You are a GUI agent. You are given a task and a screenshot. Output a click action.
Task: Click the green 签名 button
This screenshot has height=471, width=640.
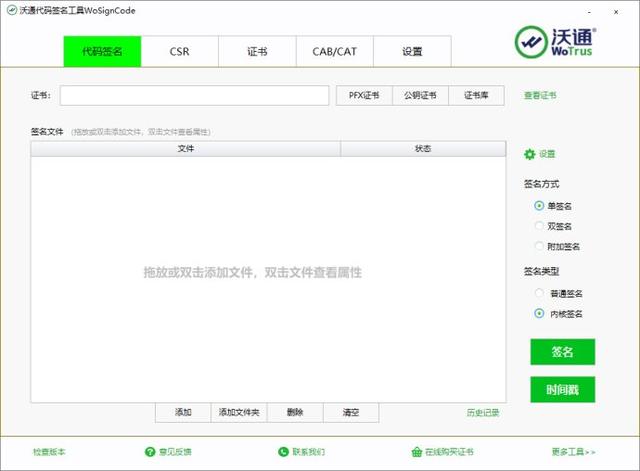[x=562, y=352]
